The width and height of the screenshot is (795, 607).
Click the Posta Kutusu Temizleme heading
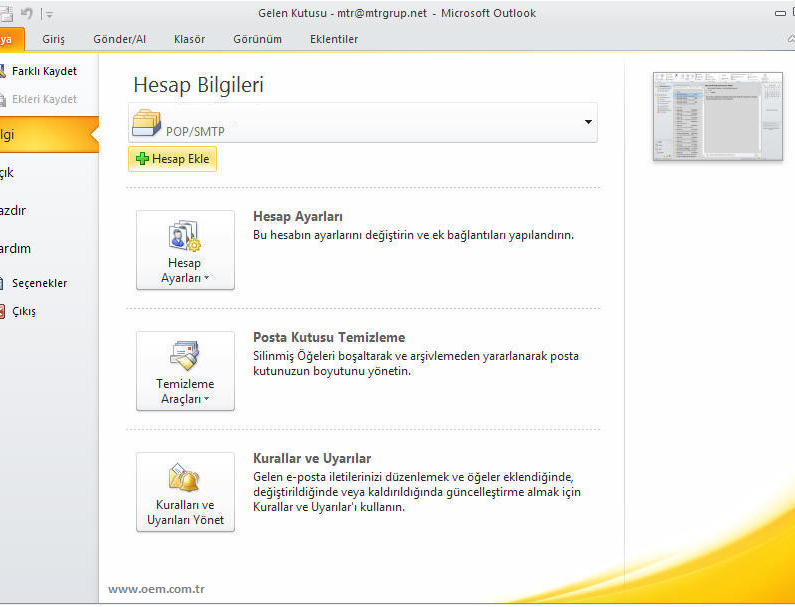tap(329, 337)
